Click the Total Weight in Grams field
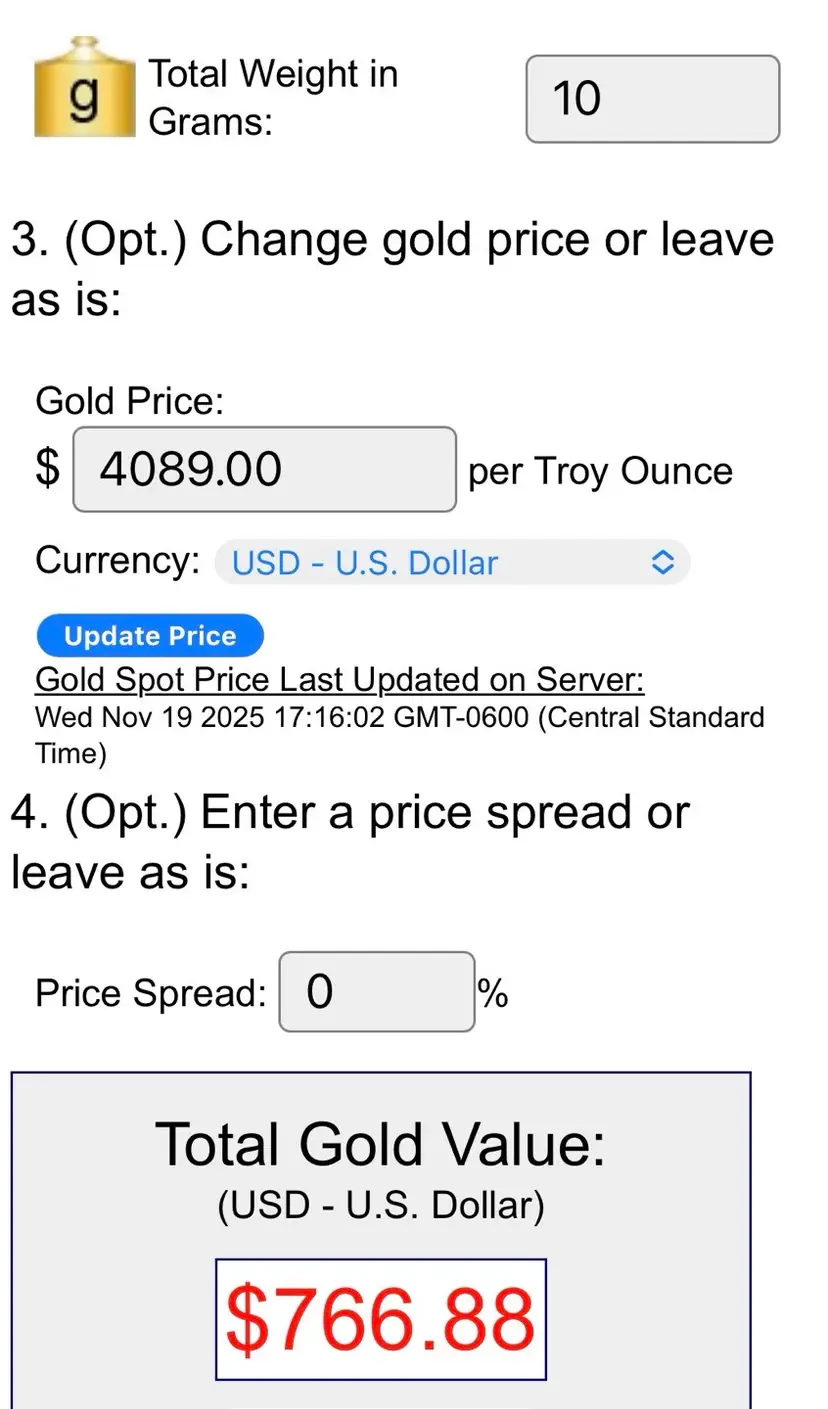Viewport: 828px width, 1409px height. point(652,99)
